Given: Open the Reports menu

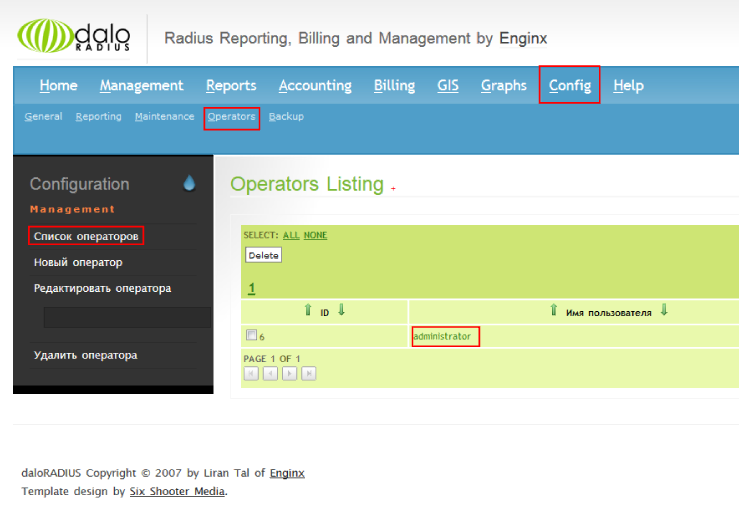Looking at the screenshot, I should [231, 85].
